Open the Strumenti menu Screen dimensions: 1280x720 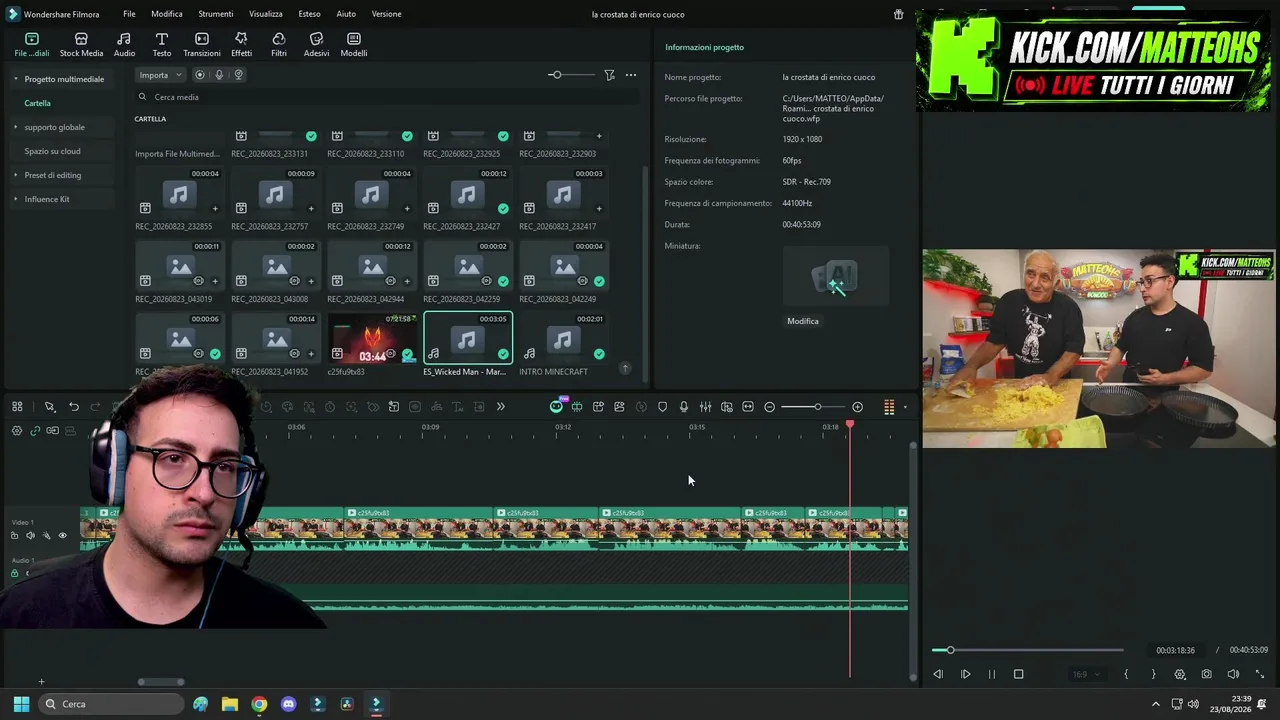tap(216, 14)
